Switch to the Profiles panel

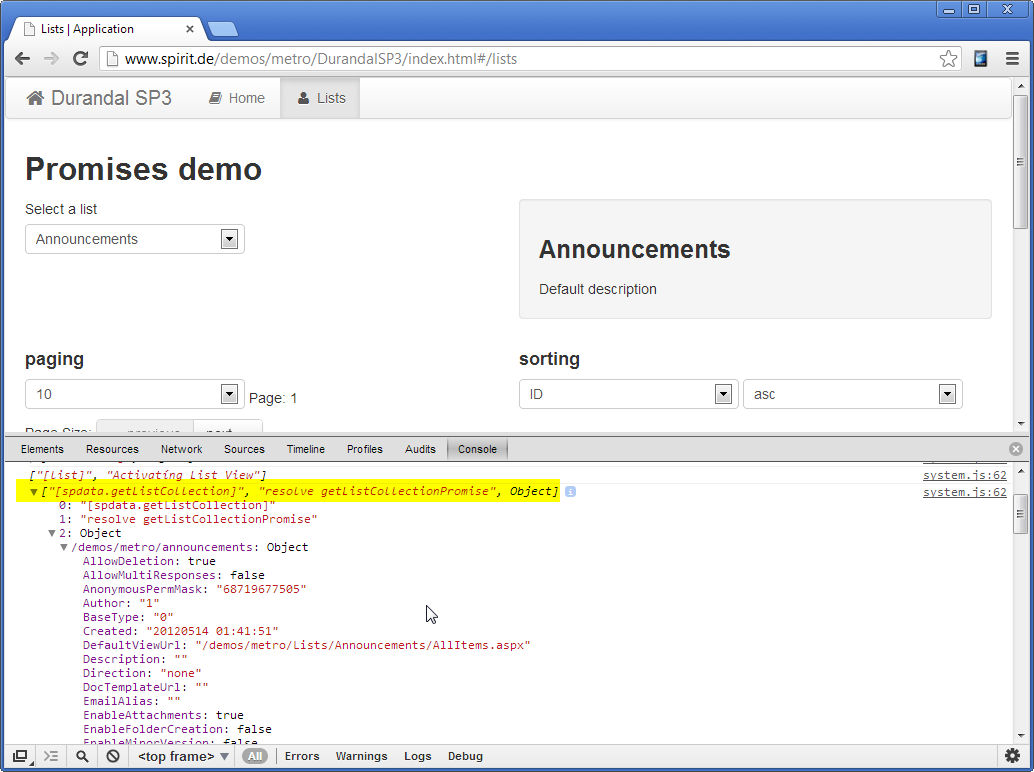[365, 449]
